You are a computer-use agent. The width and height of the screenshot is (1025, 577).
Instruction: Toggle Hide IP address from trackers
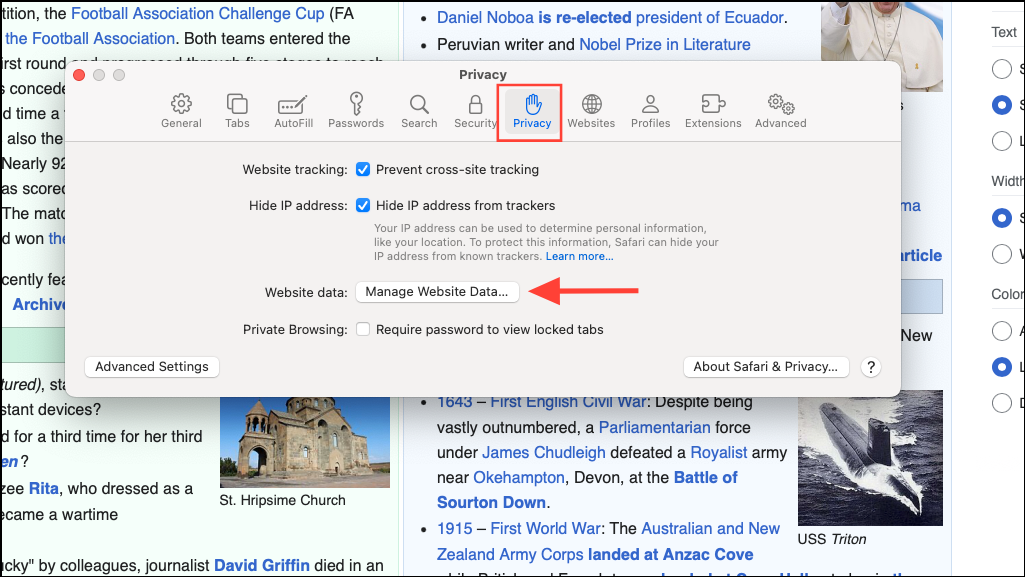[363, 205]
